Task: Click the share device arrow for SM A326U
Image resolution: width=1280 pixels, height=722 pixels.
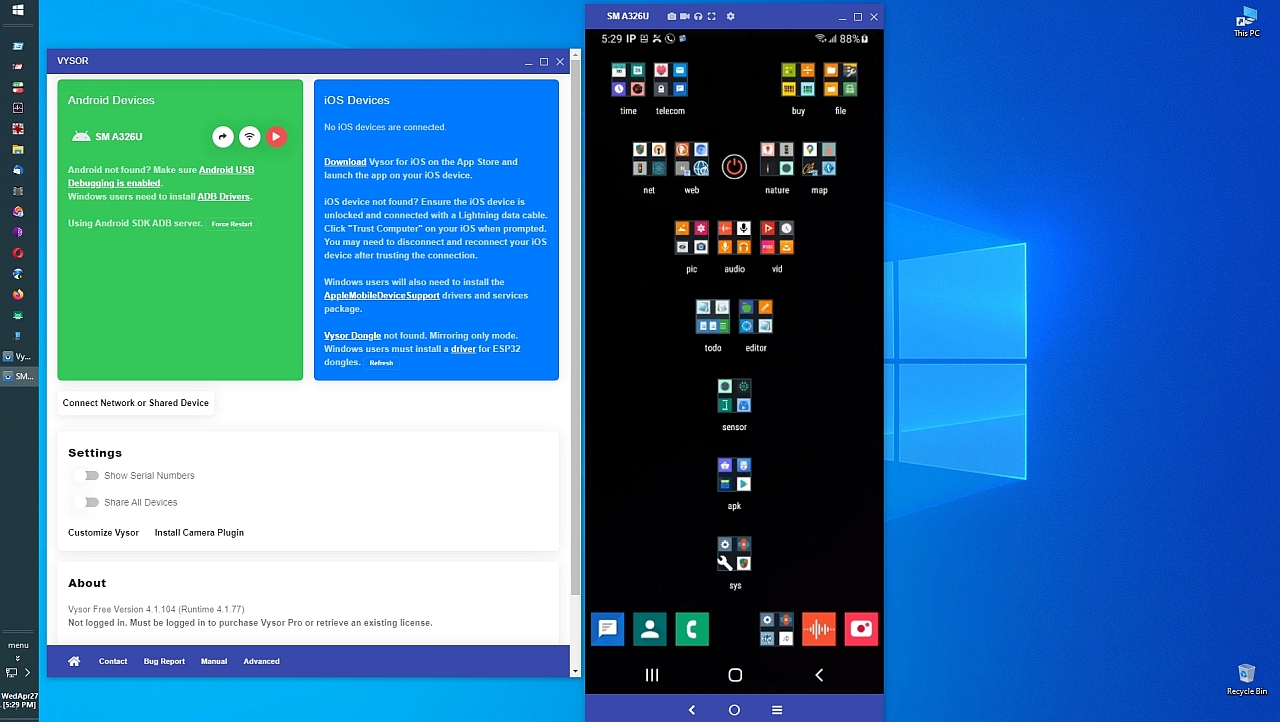Action: [x=223, y=137]
